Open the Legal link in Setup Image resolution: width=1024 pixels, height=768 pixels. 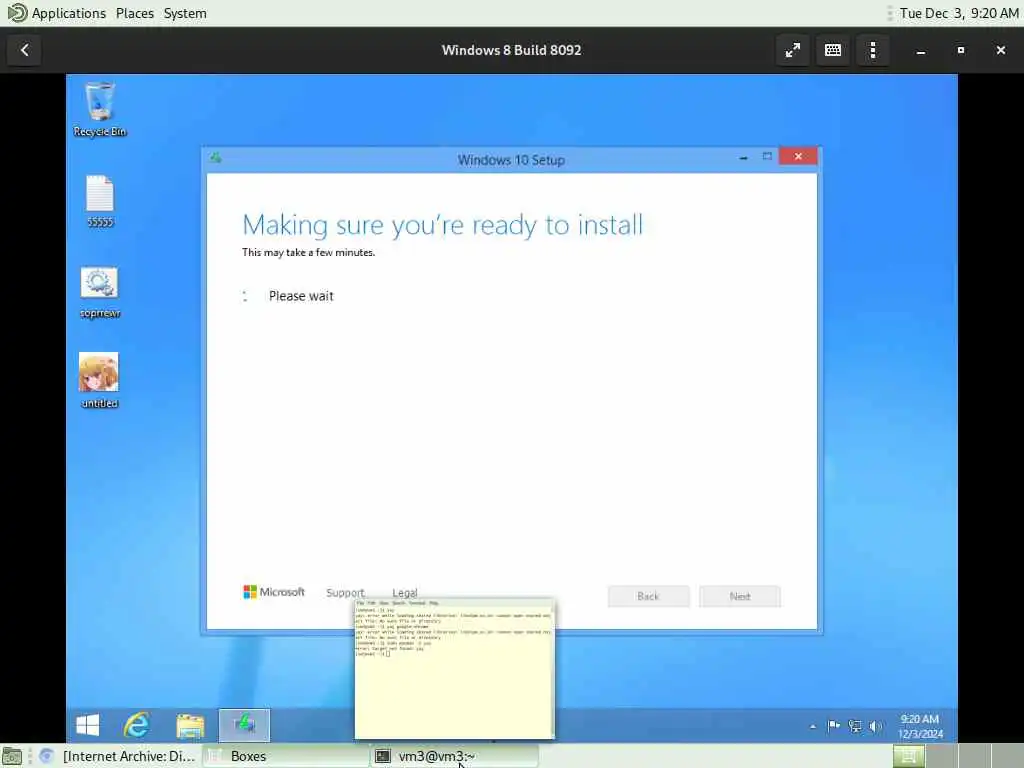[x=404, y=592]
